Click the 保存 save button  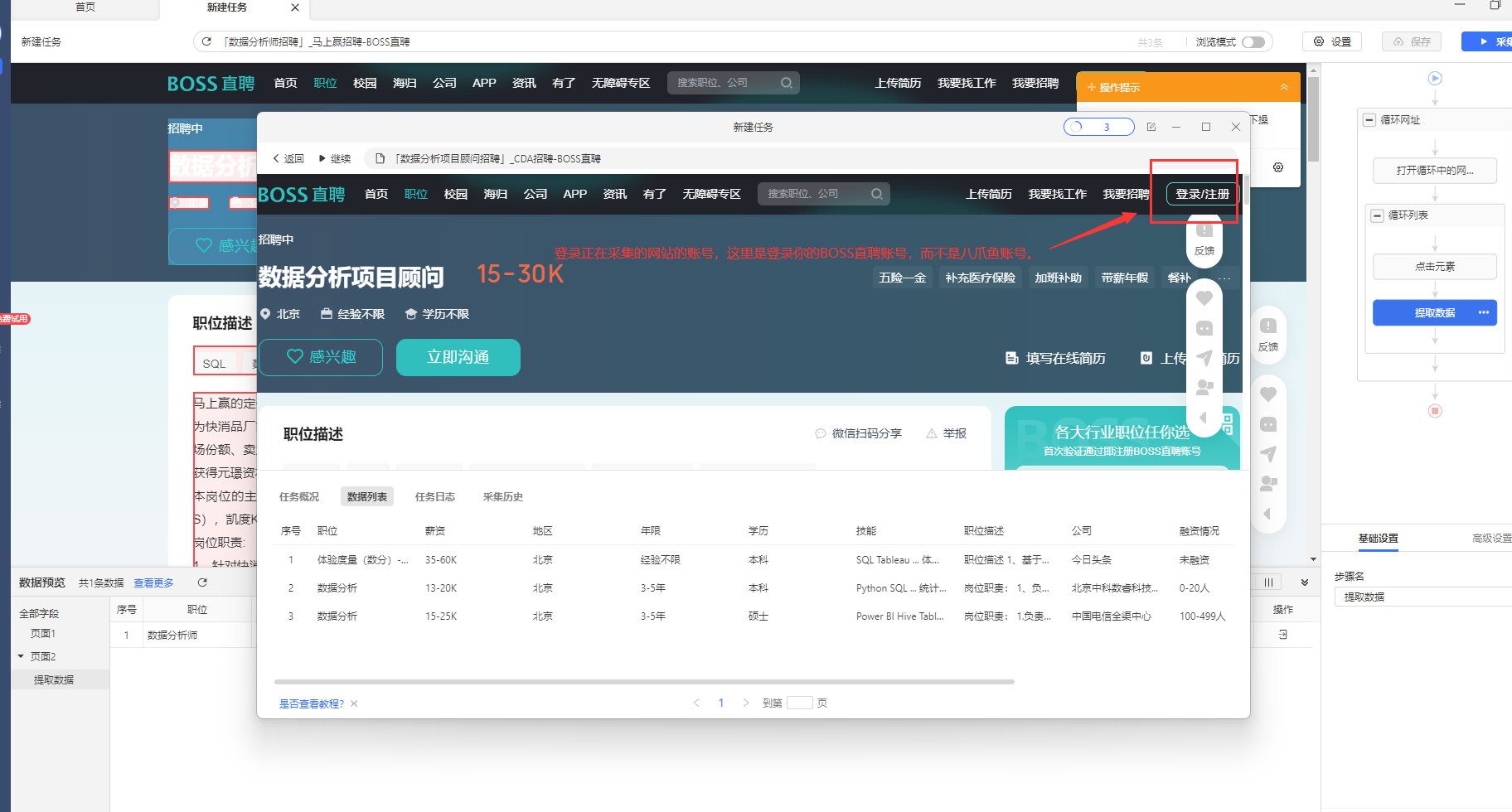coord(1412,41)
